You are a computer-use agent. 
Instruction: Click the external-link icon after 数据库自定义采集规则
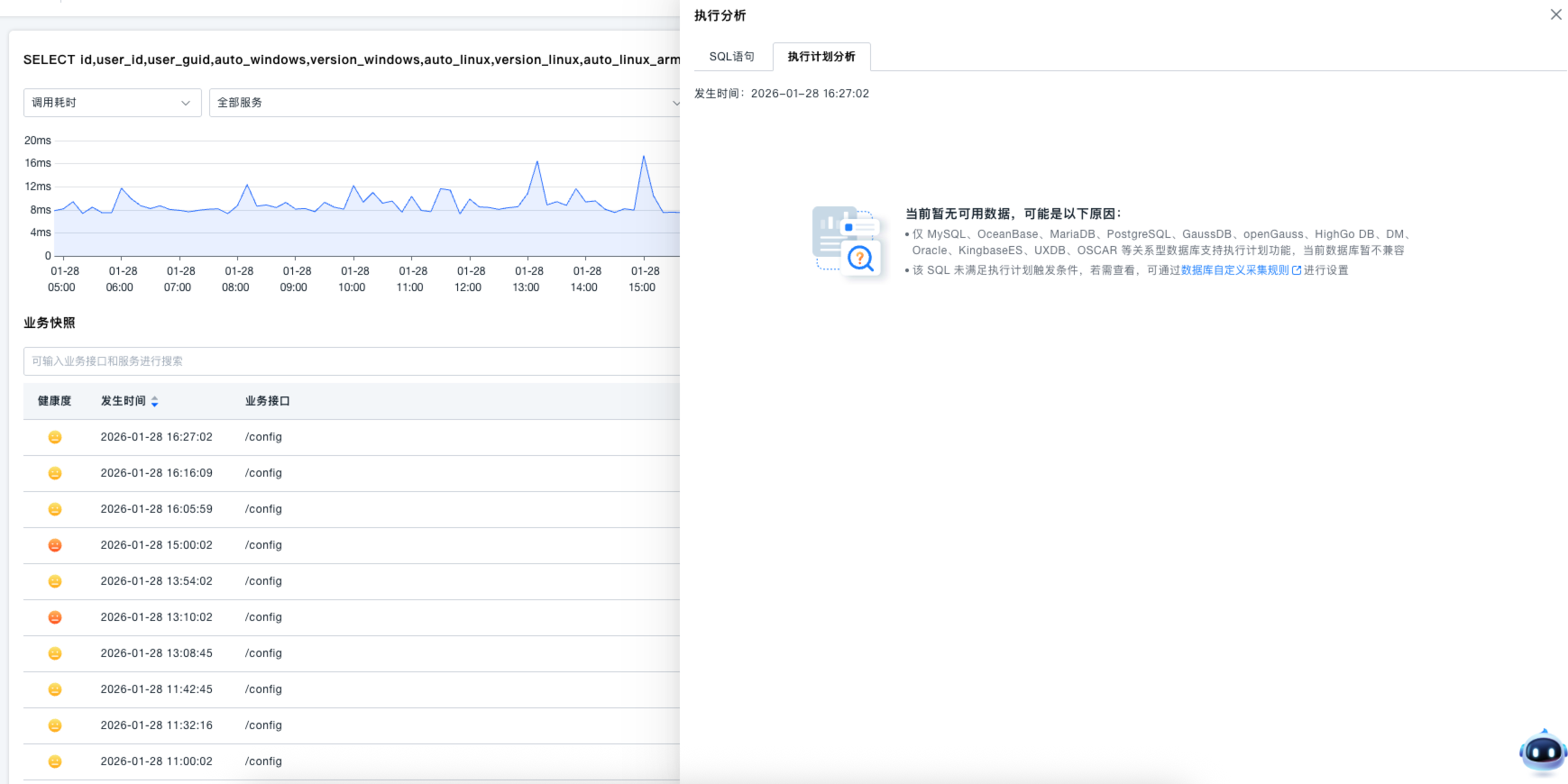pos(1297,270)
